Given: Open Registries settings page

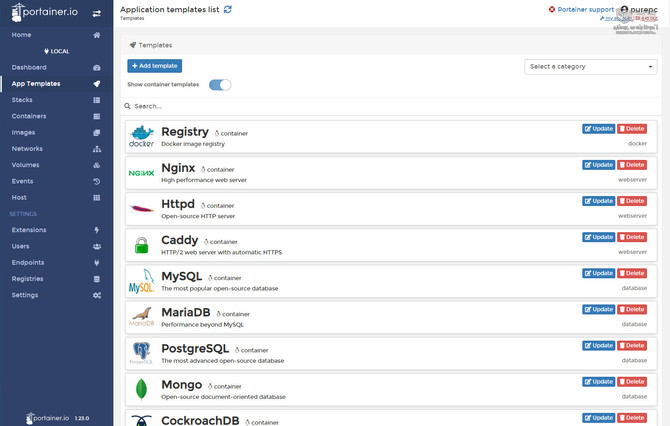Looking at the screenshot, I should point(28,279).
